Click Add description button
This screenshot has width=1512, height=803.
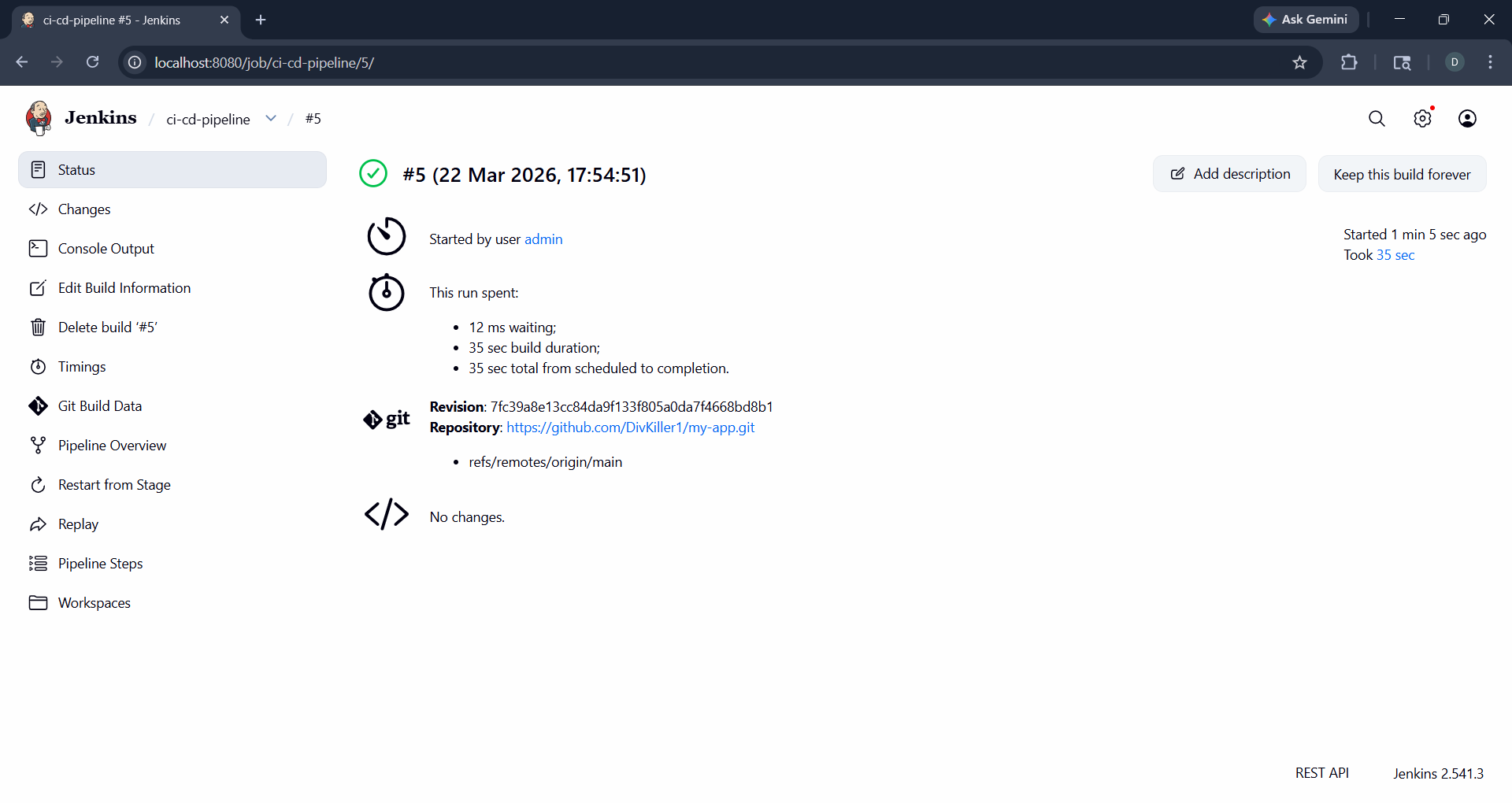1229,174
